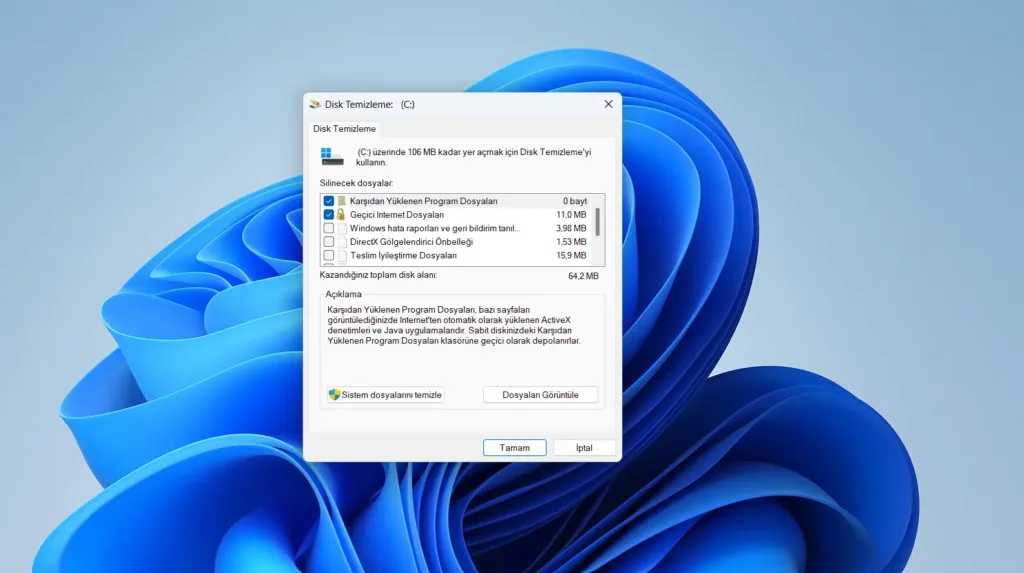Screen dimensions: 1024x573
Task: Click the 0 bayt size value
Action: click(575, 201)
